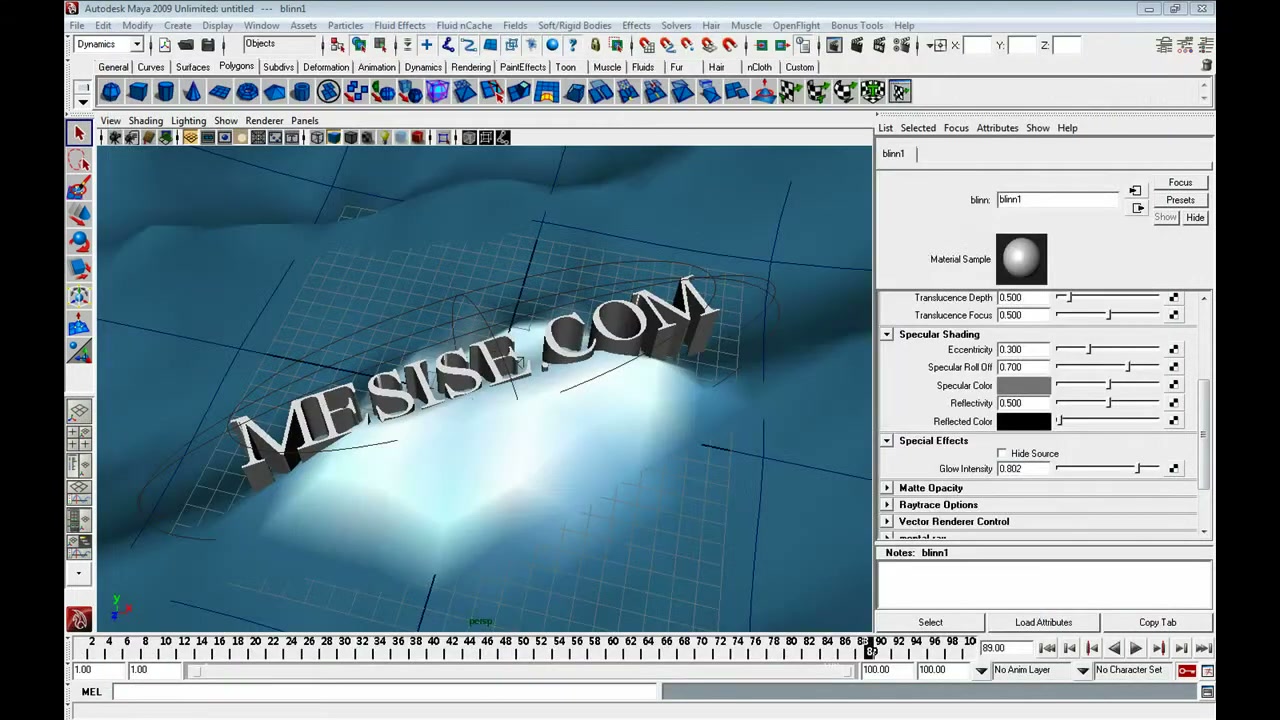Open the viewport Shading menu
This screenshot has width=1280, height=720.
[x=145, y=121]
